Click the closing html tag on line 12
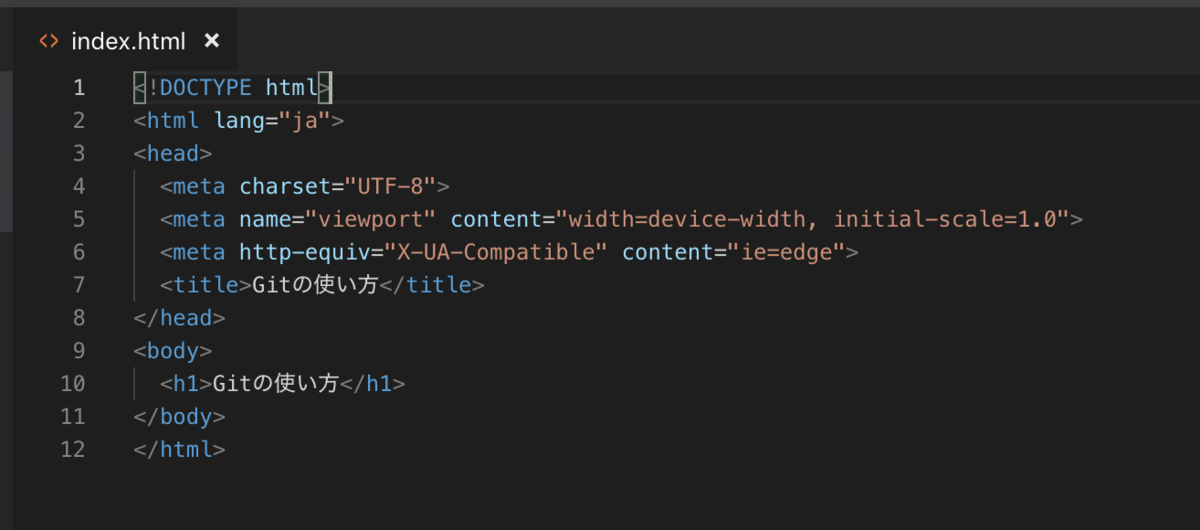 pyautogui.click(x=179, y=450)
